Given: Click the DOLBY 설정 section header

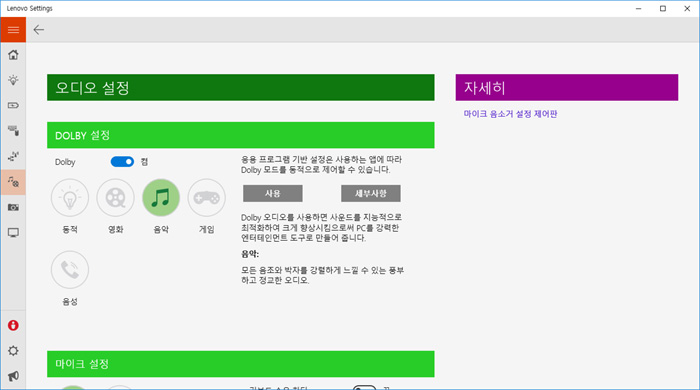Looking at the screenshot, I should (x=241, y=135).
